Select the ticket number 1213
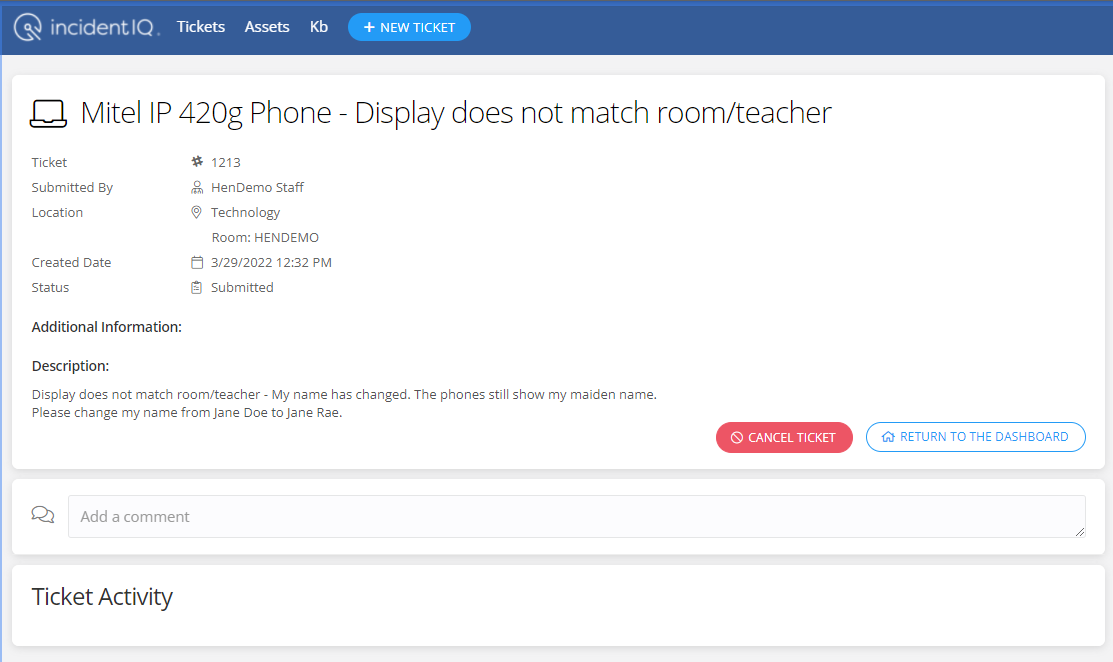Screen dimensions: 1113x662 pyautogui.click(x=226, y=162)
